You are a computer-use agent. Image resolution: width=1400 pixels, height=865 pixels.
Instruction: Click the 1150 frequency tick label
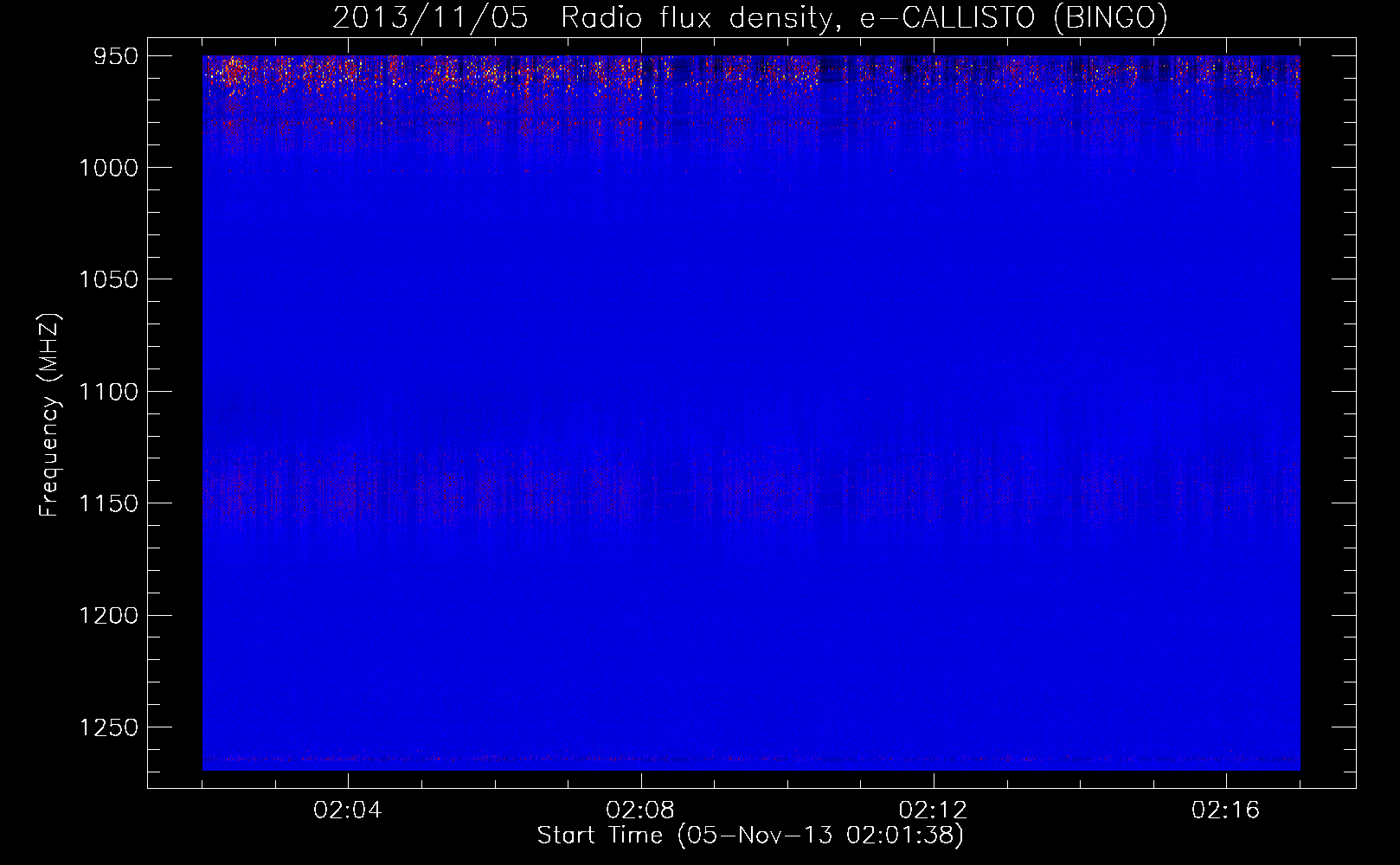(108, 503)
